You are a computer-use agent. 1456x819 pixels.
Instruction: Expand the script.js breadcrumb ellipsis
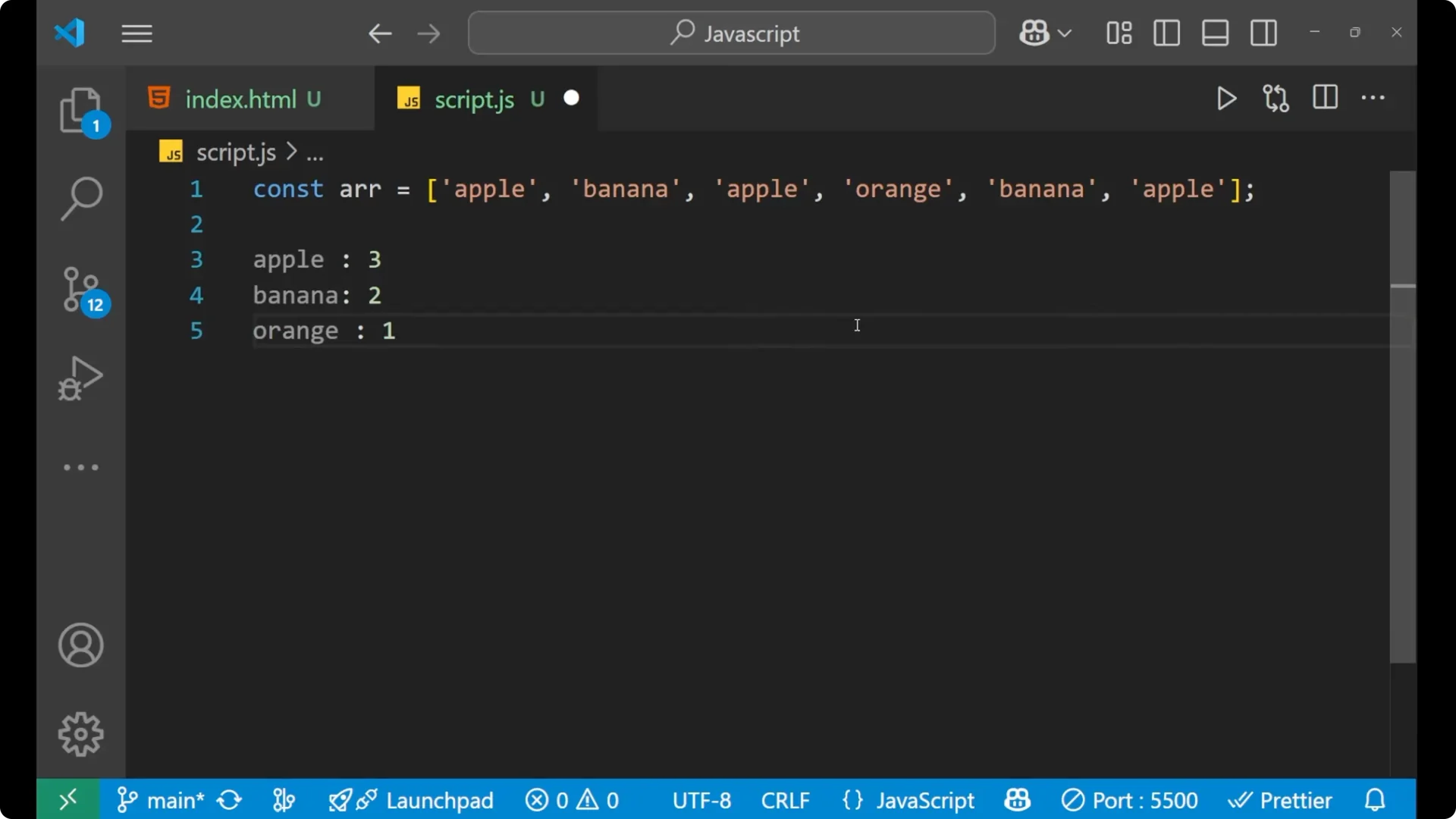click(x=315, y=152)
